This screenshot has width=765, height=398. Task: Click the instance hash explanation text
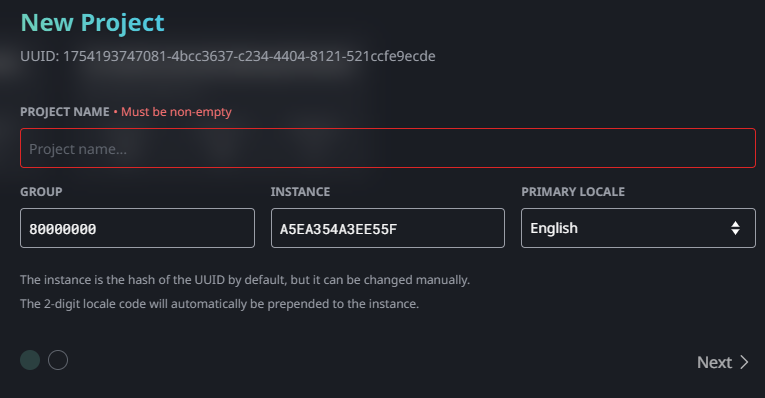coord(245,280)
